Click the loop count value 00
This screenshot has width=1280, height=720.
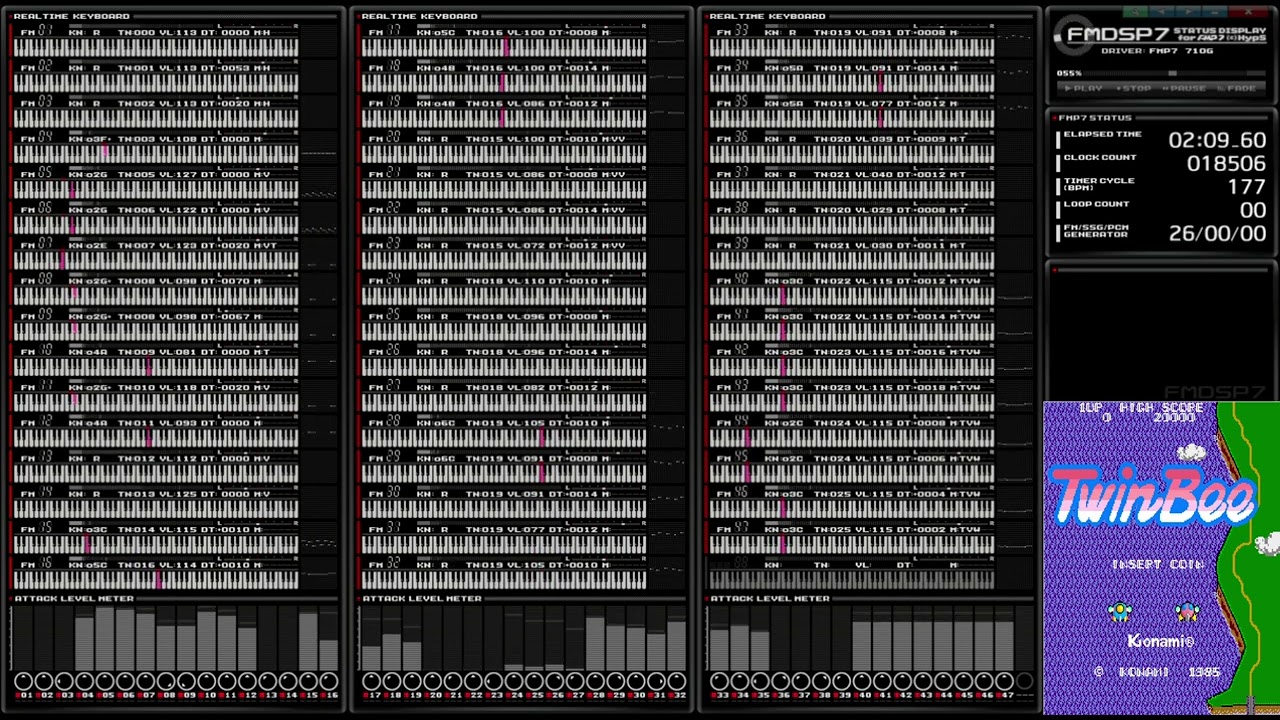pos(1253,210)
